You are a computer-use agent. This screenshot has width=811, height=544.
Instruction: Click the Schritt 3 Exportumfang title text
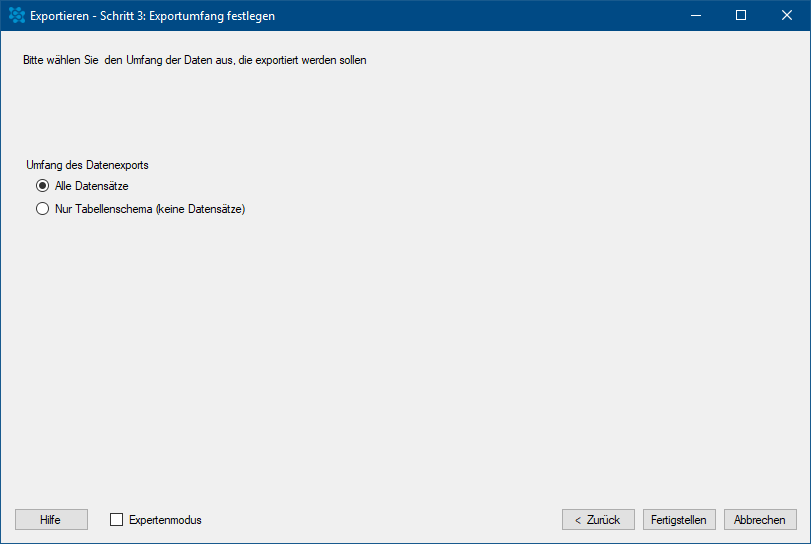[x=187, y=16]
